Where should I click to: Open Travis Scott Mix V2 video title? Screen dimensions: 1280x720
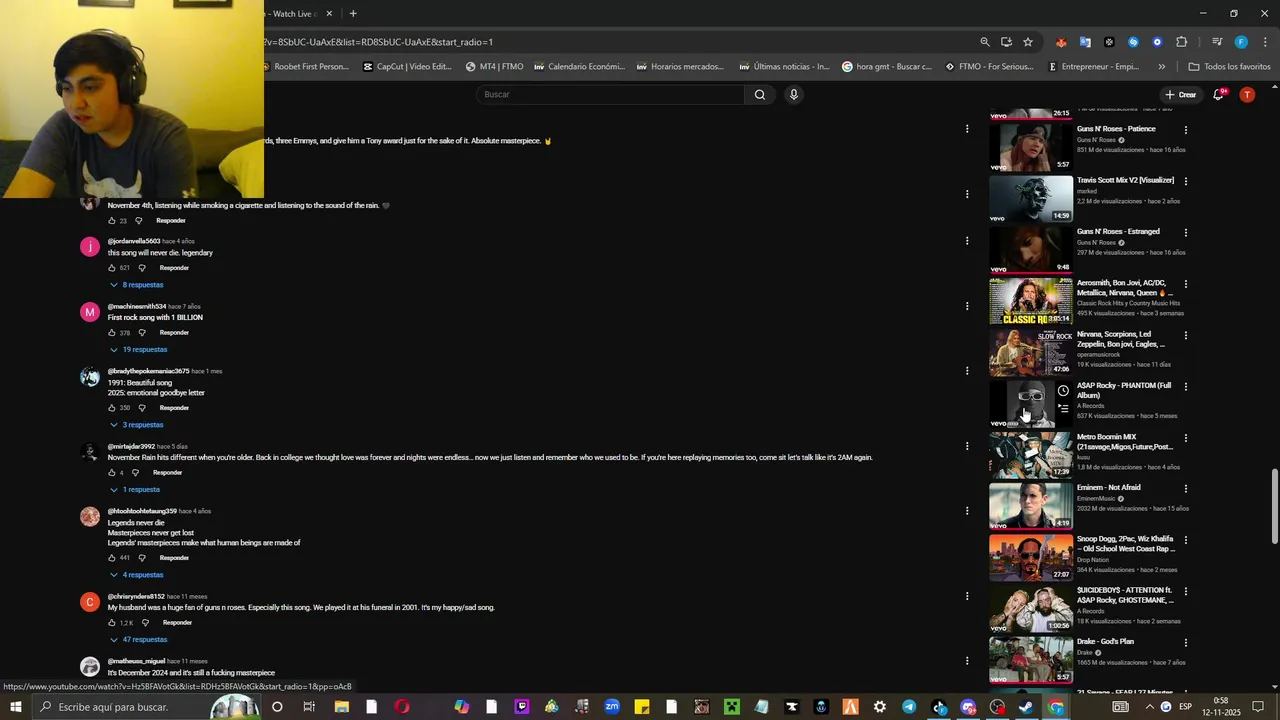point(1125,181)
